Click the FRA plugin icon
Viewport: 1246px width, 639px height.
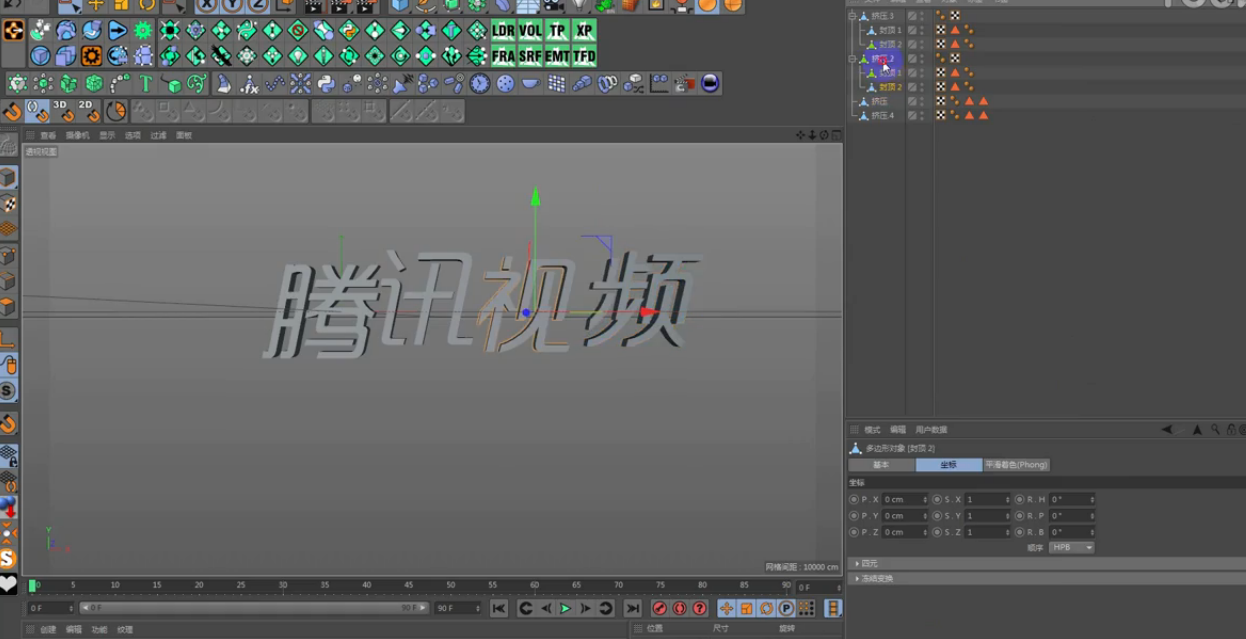tap(503, 56)
